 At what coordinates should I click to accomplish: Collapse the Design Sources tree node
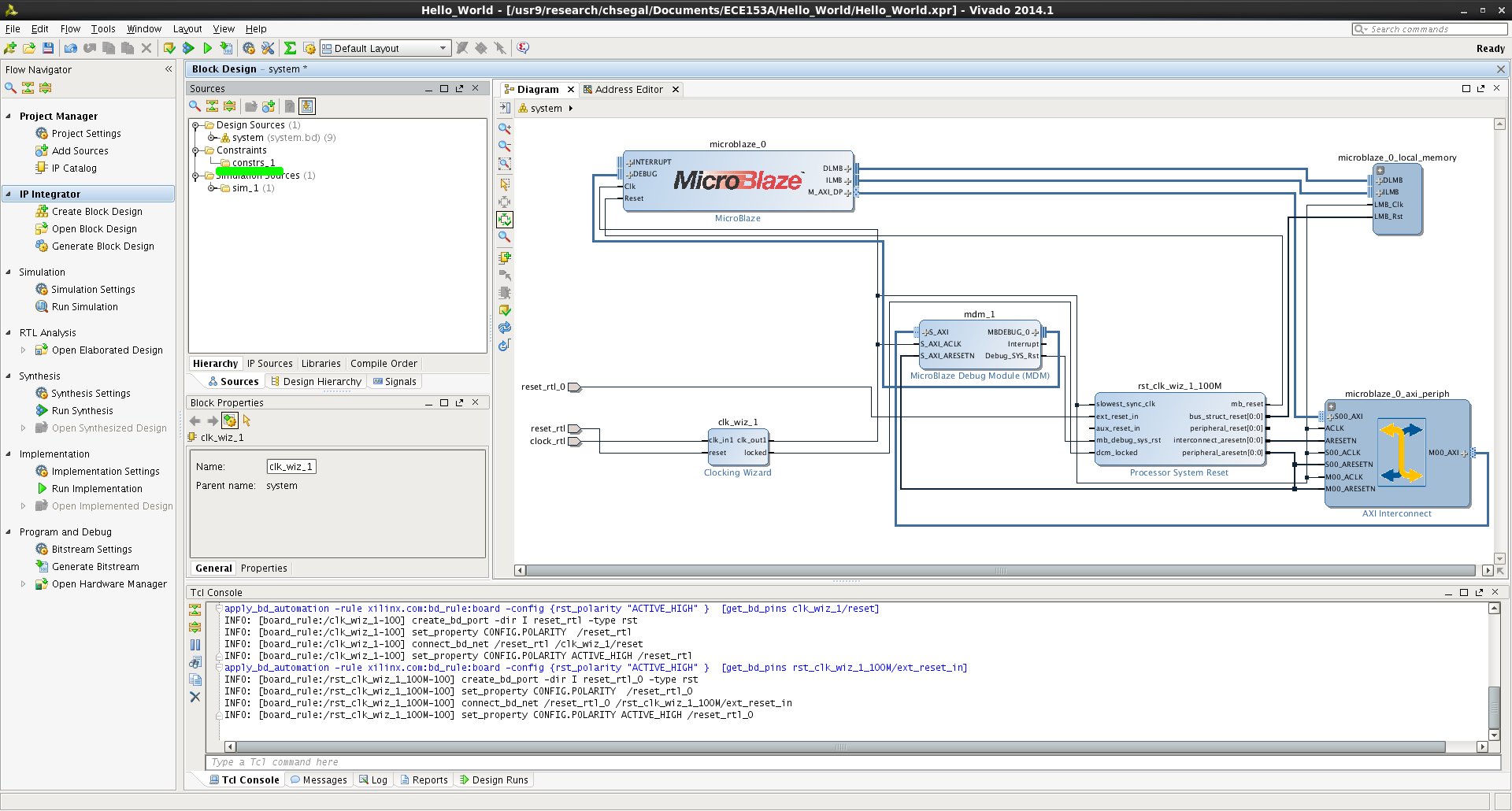tap(195, 125)
